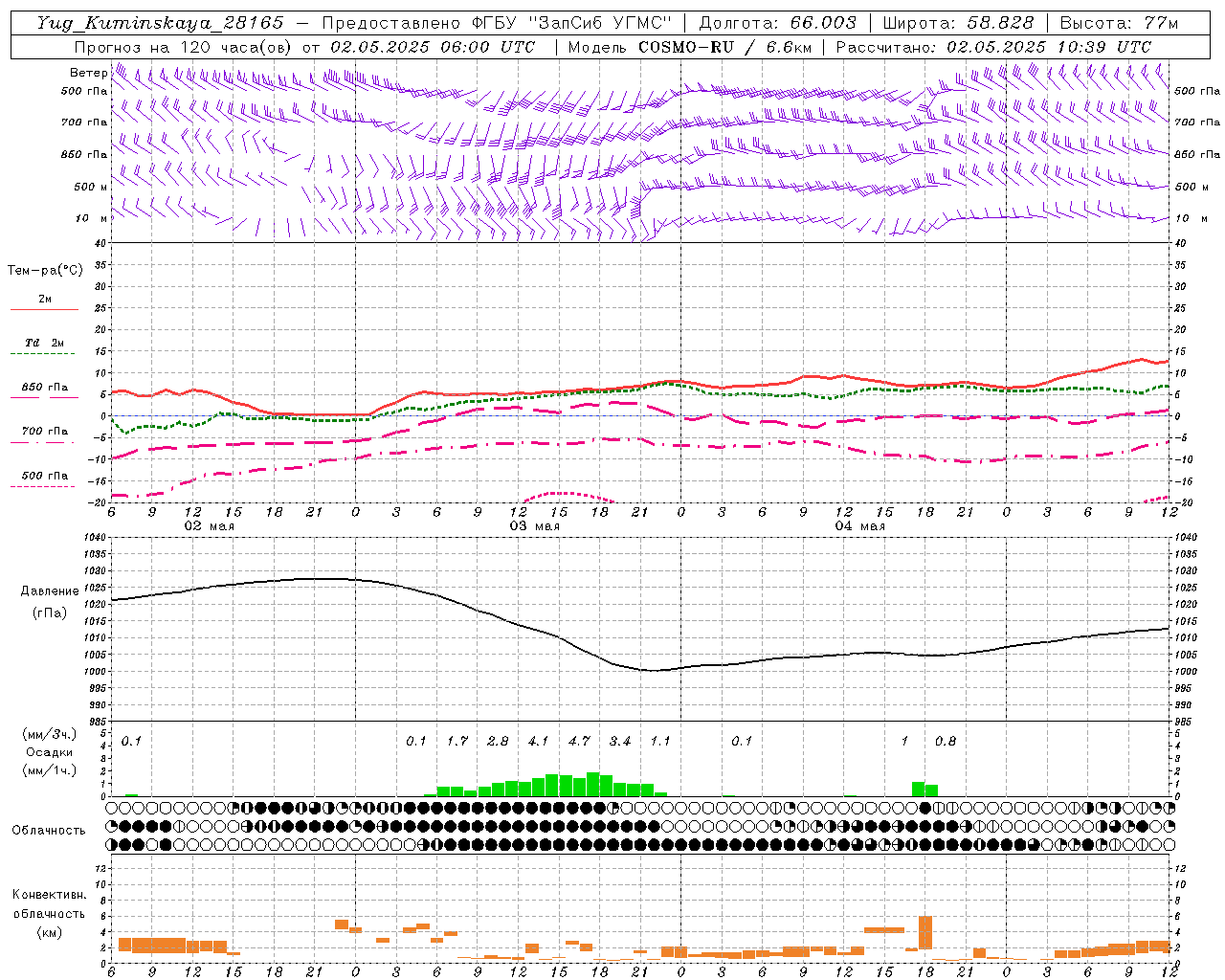Click the Прогноз на 120 часа(ов) text

184,47
